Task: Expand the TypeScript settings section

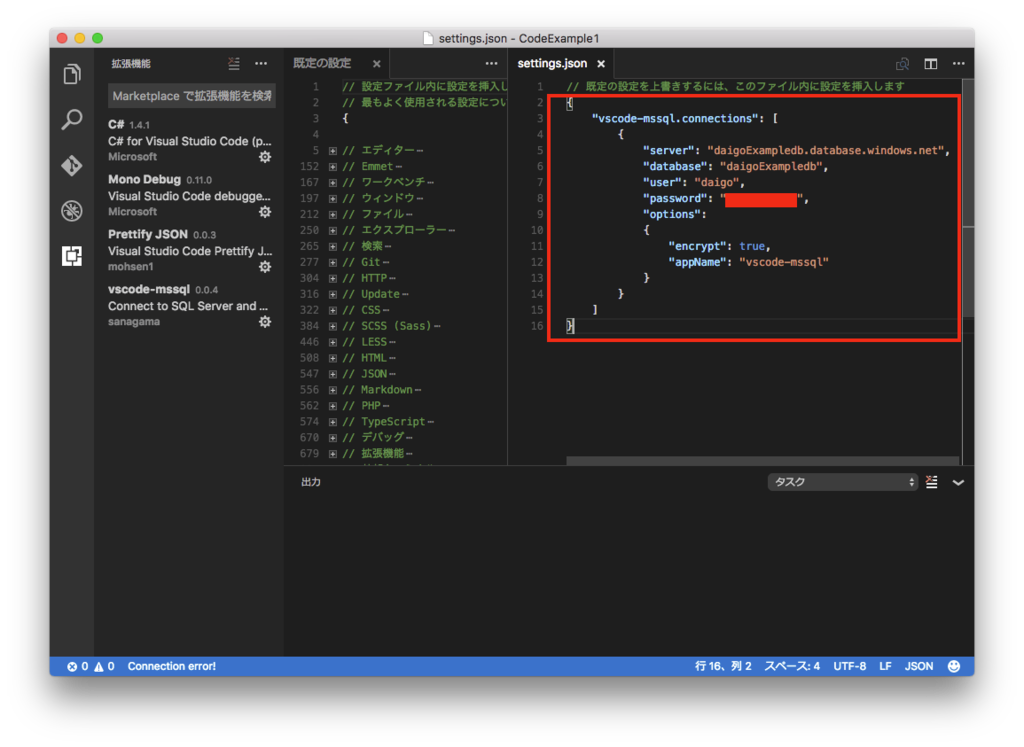Action: (x=333, y=422)
